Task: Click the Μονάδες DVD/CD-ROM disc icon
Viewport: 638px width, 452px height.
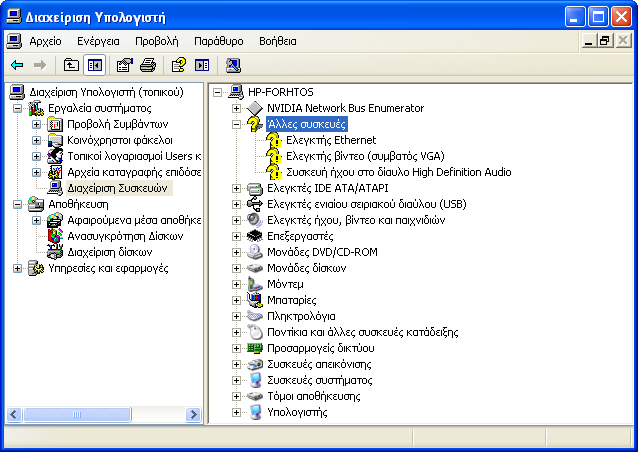Action: coord(255,252)
